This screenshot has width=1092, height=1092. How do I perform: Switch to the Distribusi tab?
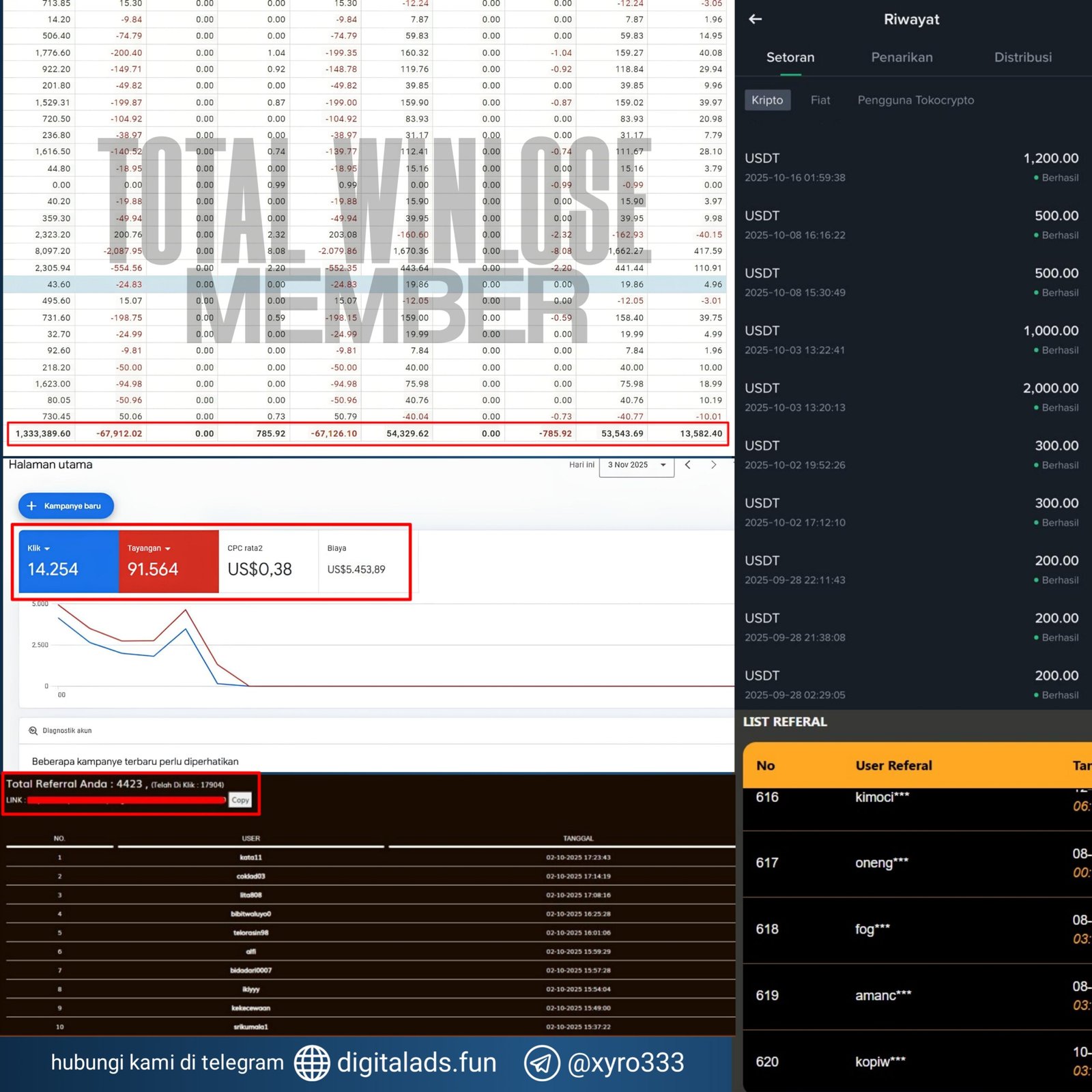tap(1022, 57)
